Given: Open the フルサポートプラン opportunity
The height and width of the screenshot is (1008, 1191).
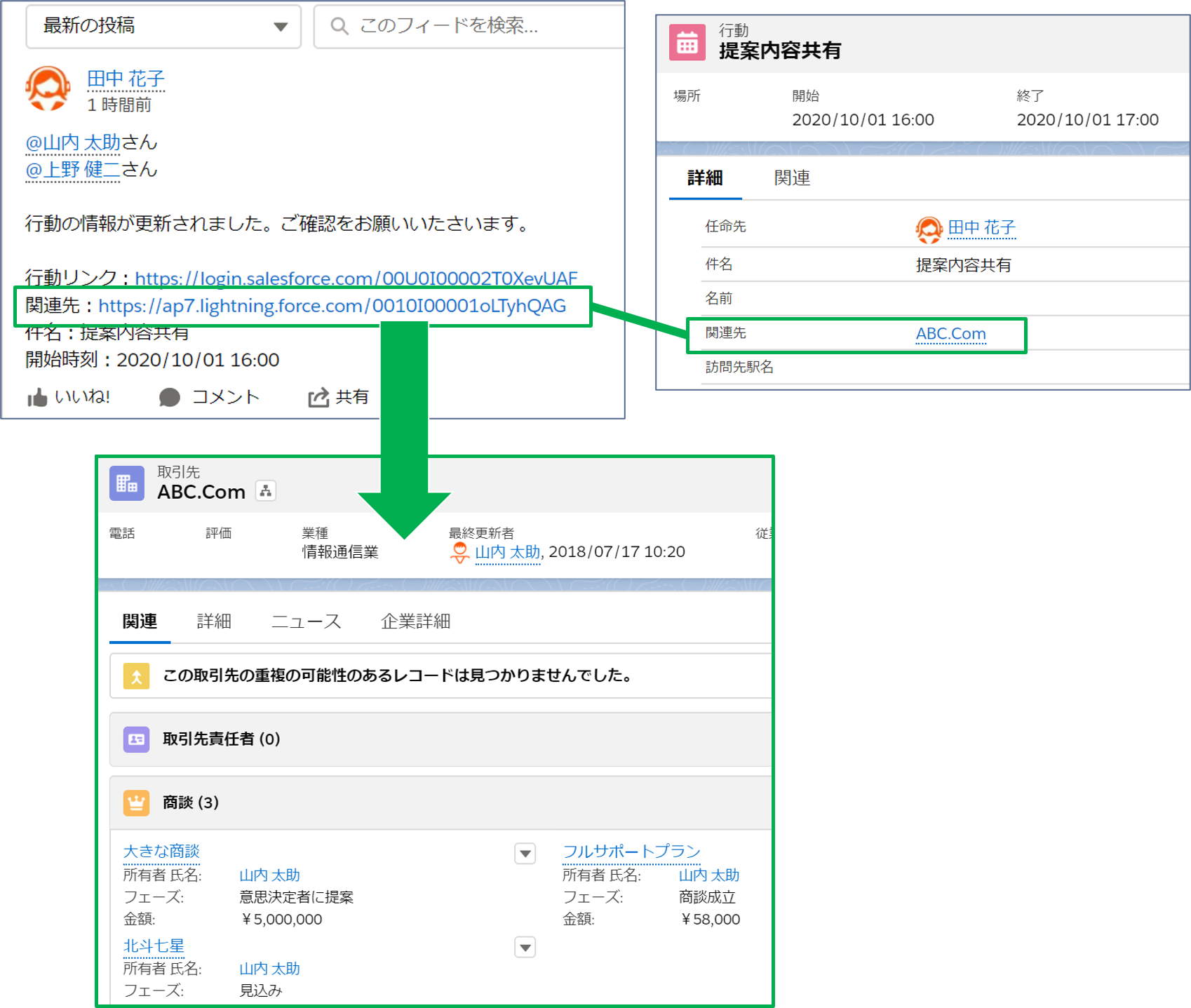Looking at the screenshot, I should coord(631,852).
